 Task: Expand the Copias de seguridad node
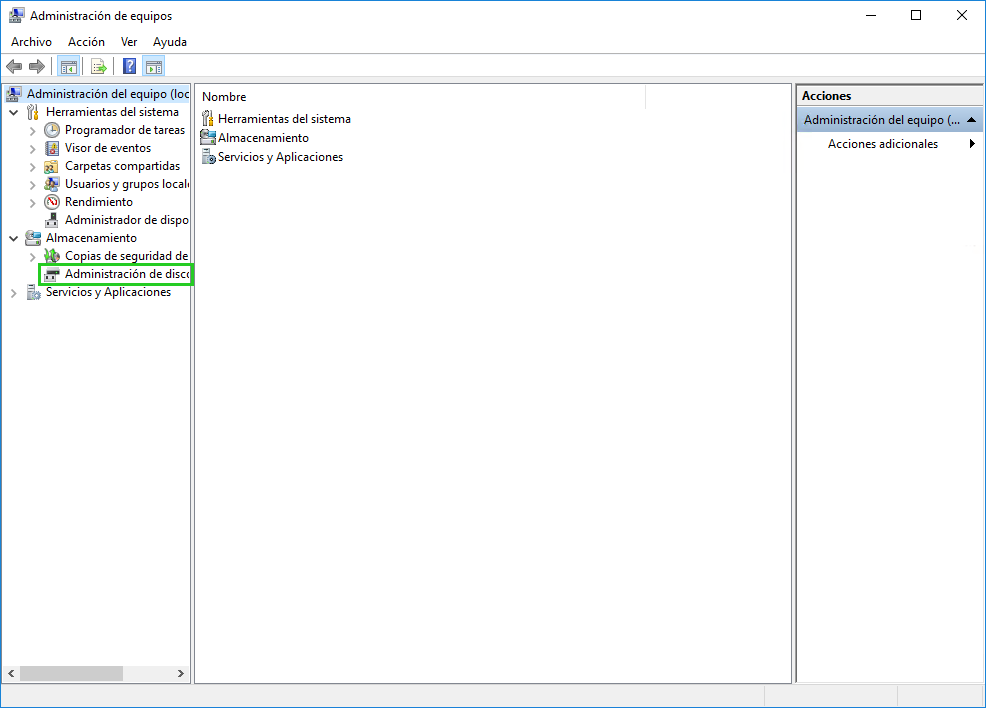(33, 257)
